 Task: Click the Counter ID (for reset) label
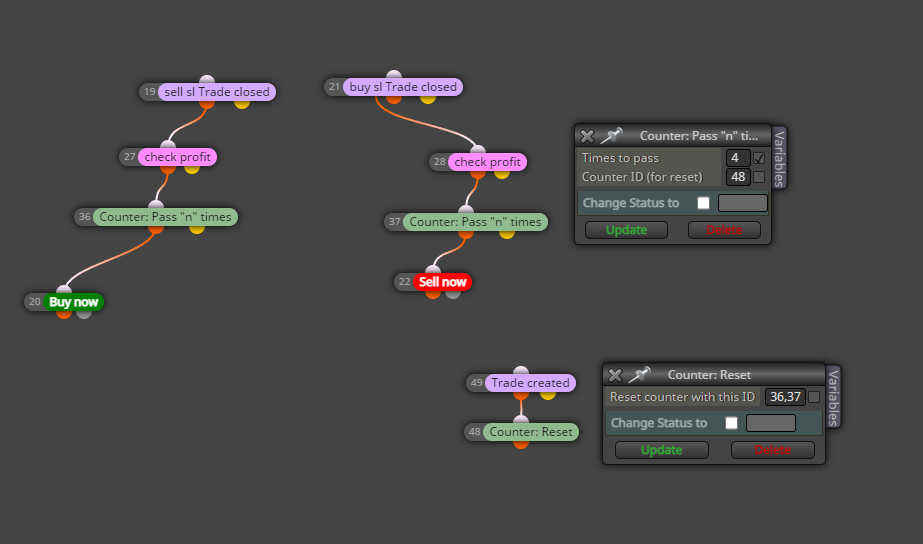(x=642, y=177)
